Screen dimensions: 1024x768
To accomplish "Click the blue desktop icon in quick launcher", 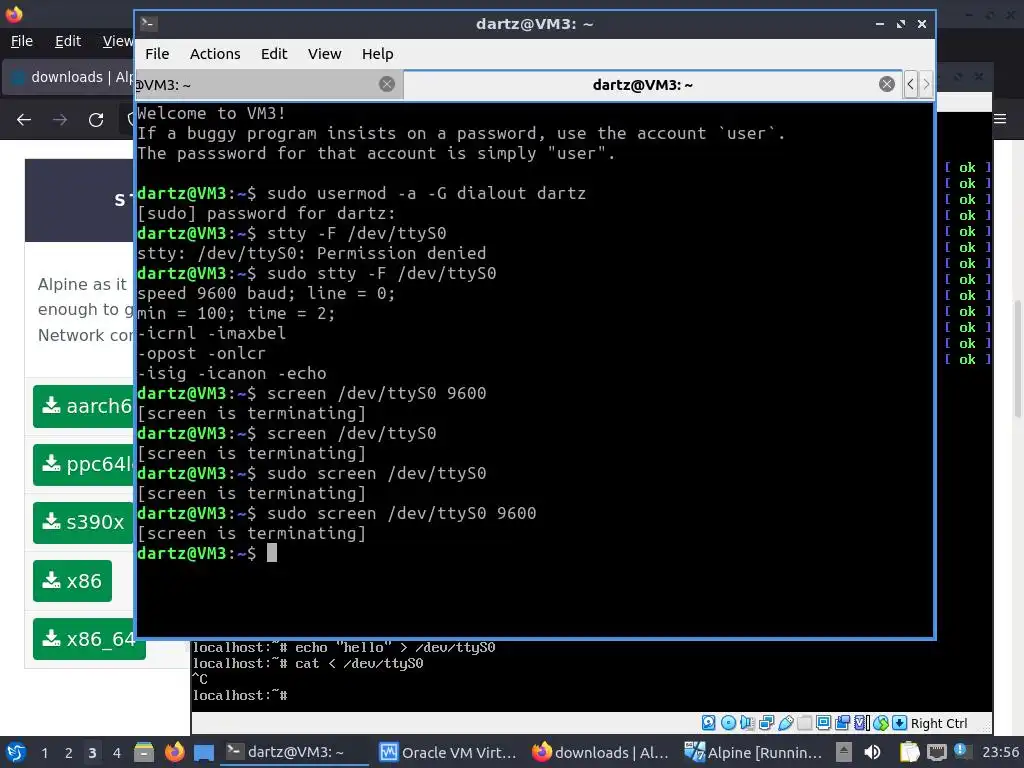I will point(204,753).
